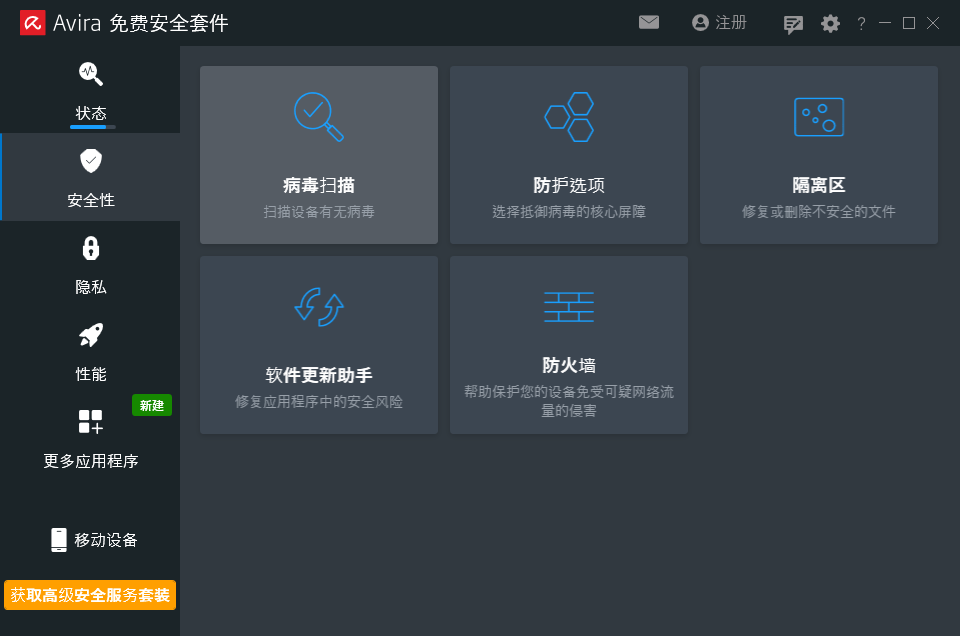Open the 状态 status section

91,113
